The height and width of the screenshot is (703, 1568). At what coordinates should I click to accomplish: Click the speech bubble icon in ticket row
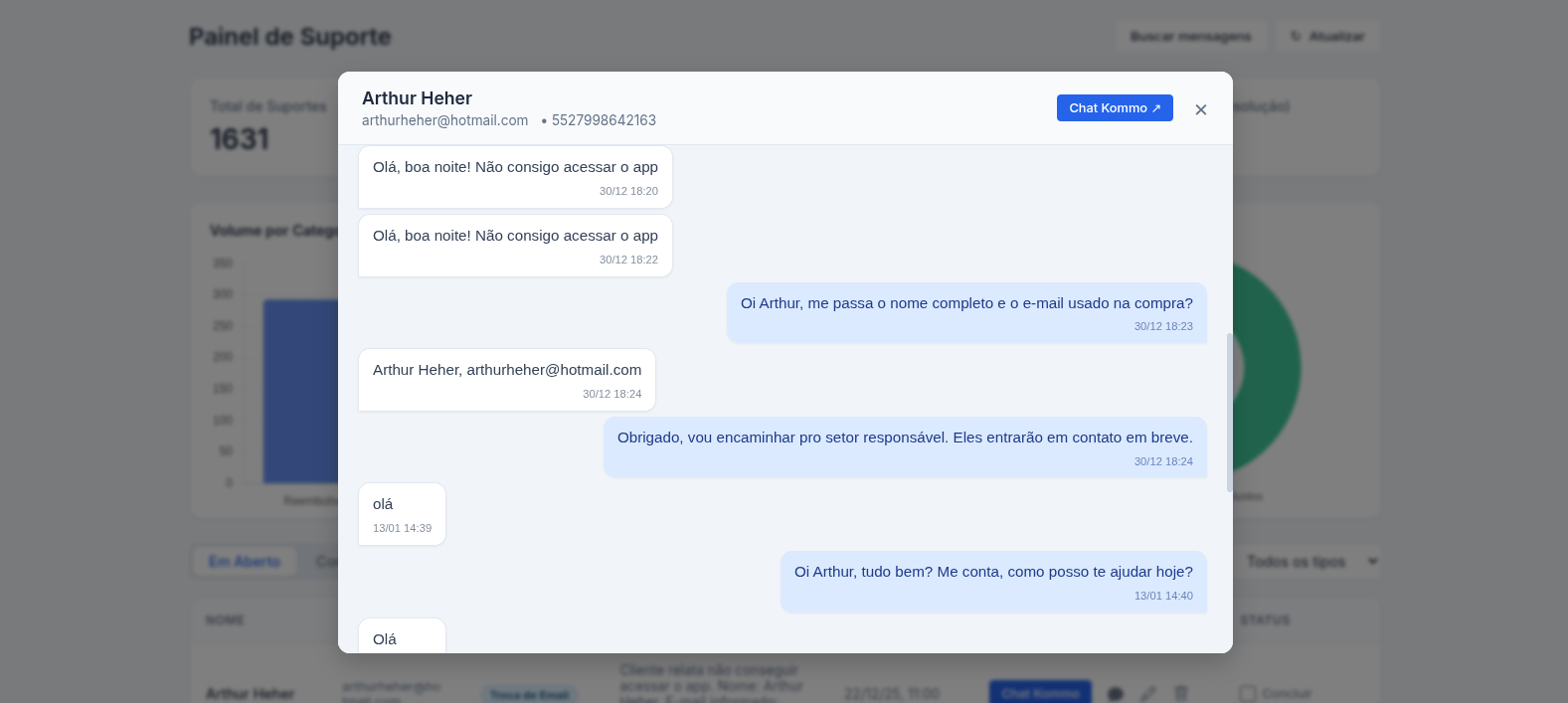tap(1116, 693)
